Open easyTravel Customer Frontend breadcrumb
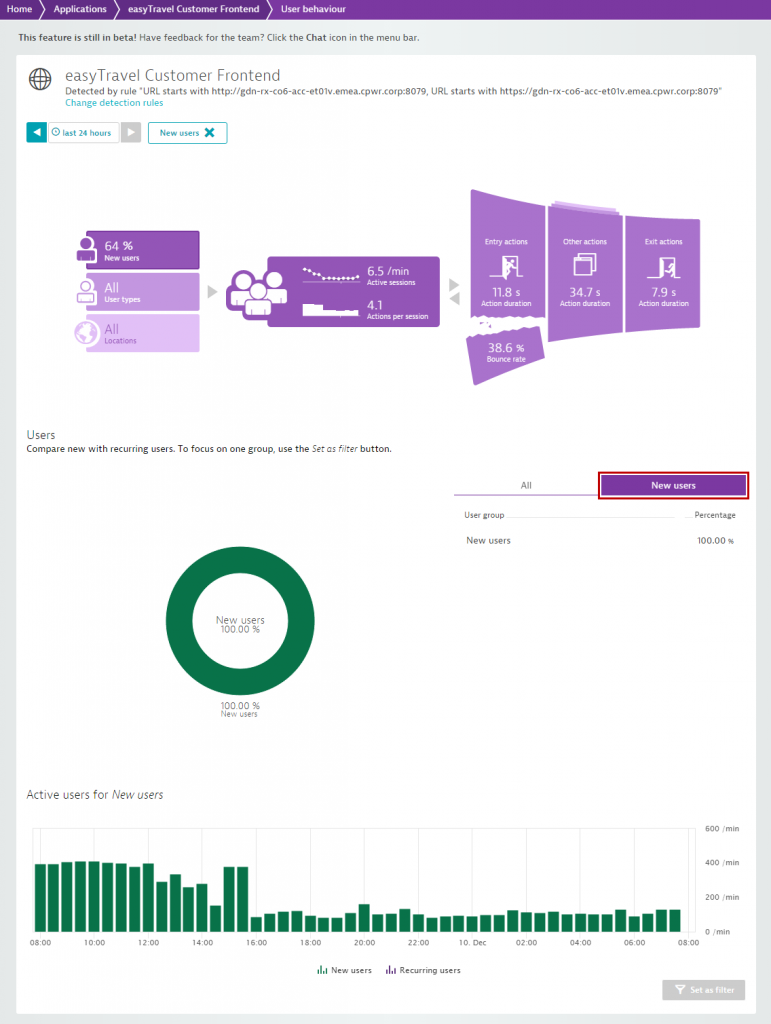This screenshot has height=1024, width=771. 193,9
